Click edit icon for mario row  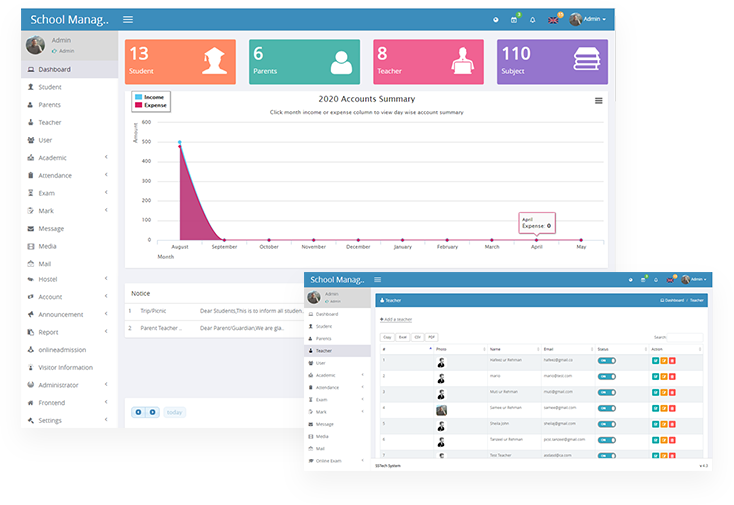tap(664, 377)
